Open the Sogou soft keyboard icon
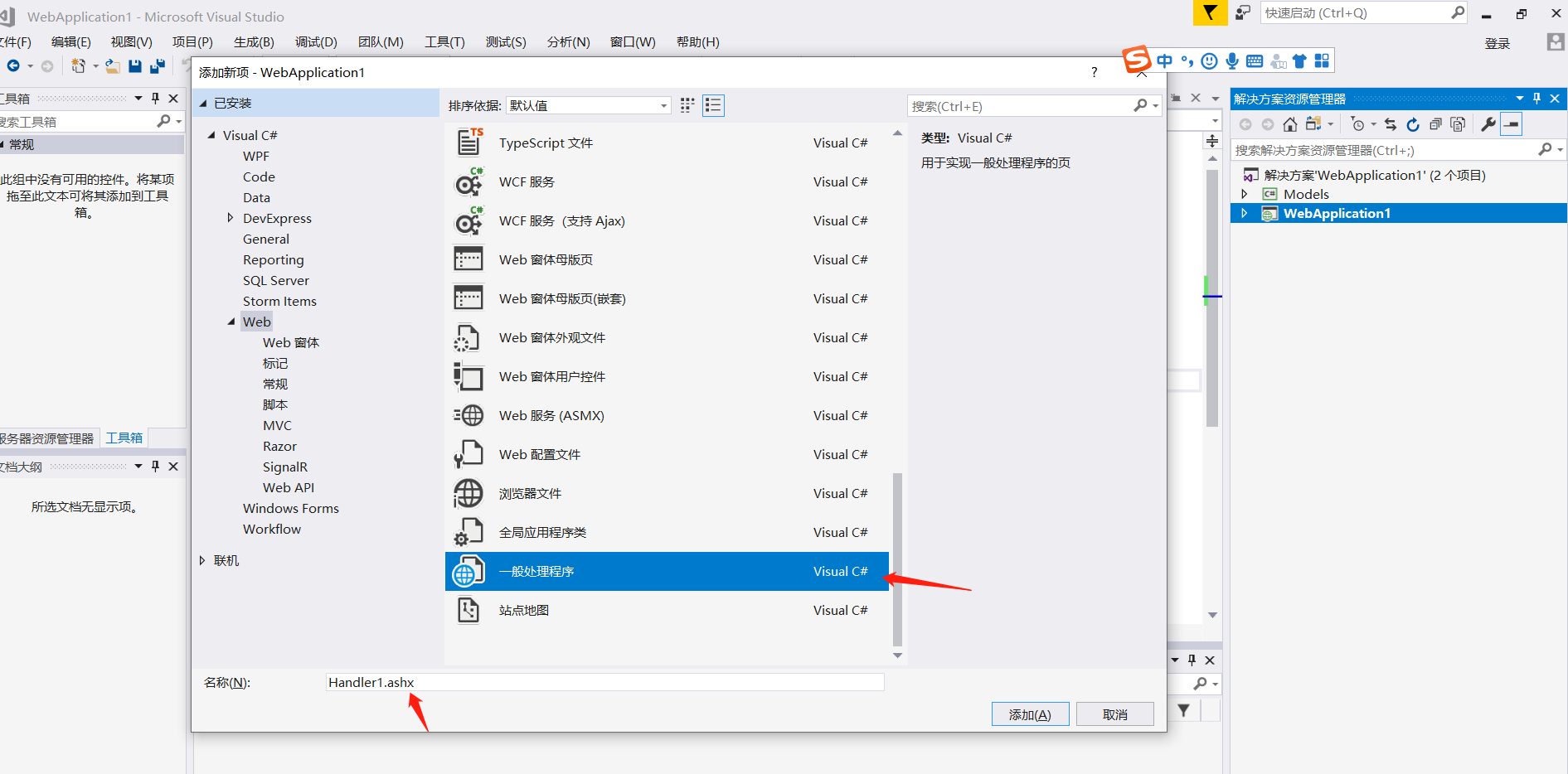The height and width of the screenshot is (774, 1568). click(1255, 60)
